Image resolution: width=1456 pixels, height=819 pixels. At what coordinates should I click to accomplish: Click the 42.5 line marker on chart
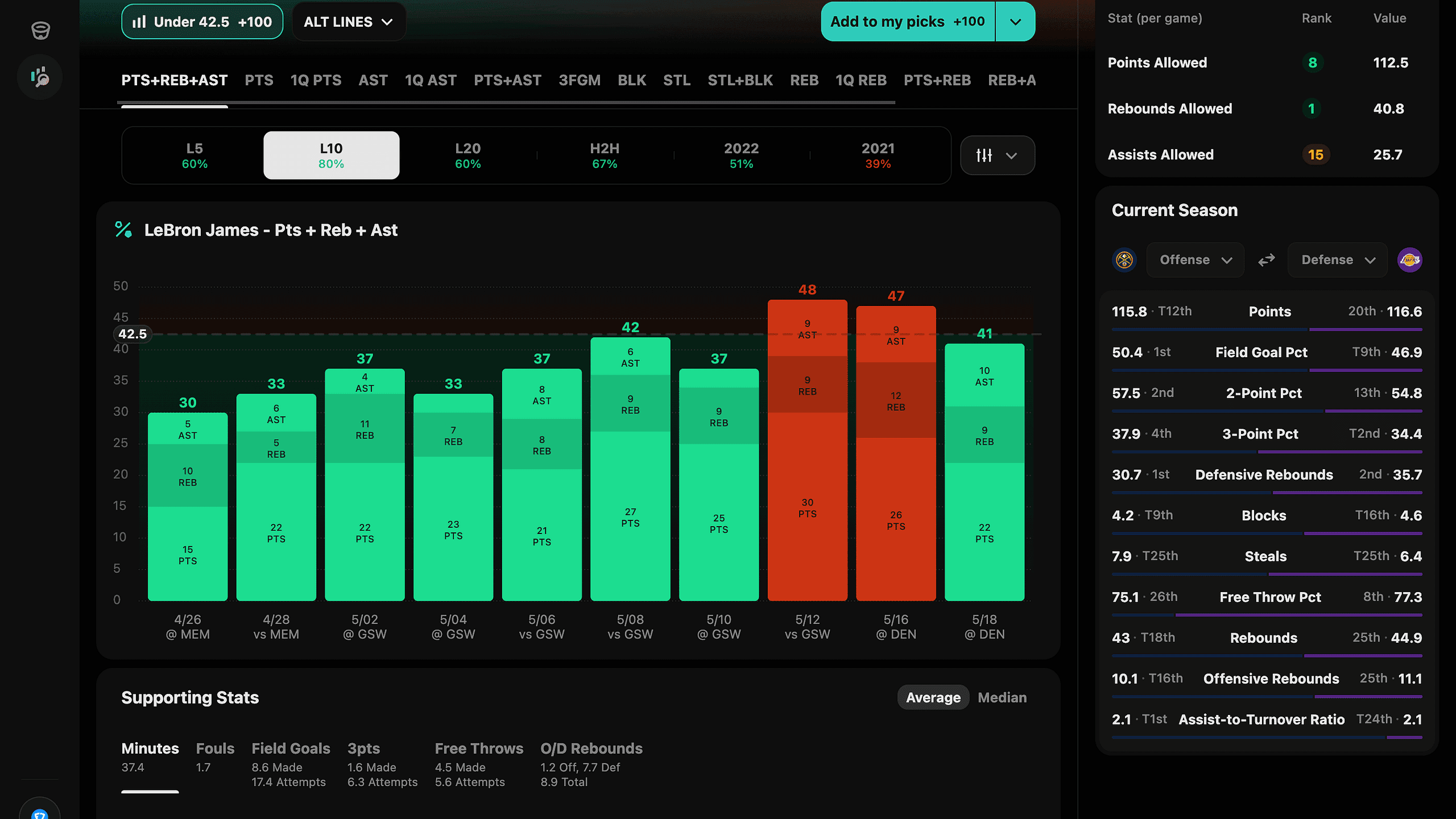(133, 334)
